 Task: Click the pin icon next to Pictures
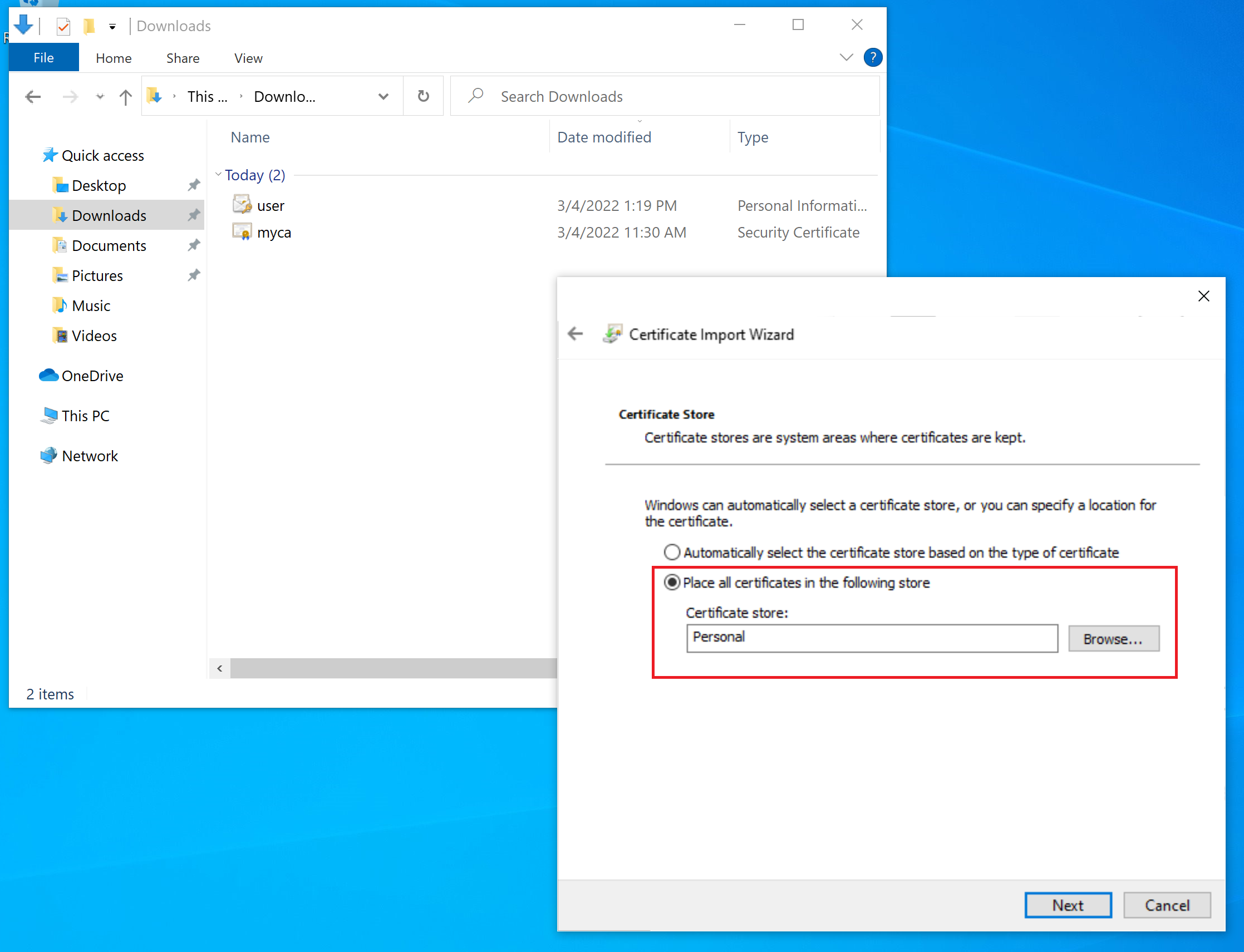(x=194, y=275)
